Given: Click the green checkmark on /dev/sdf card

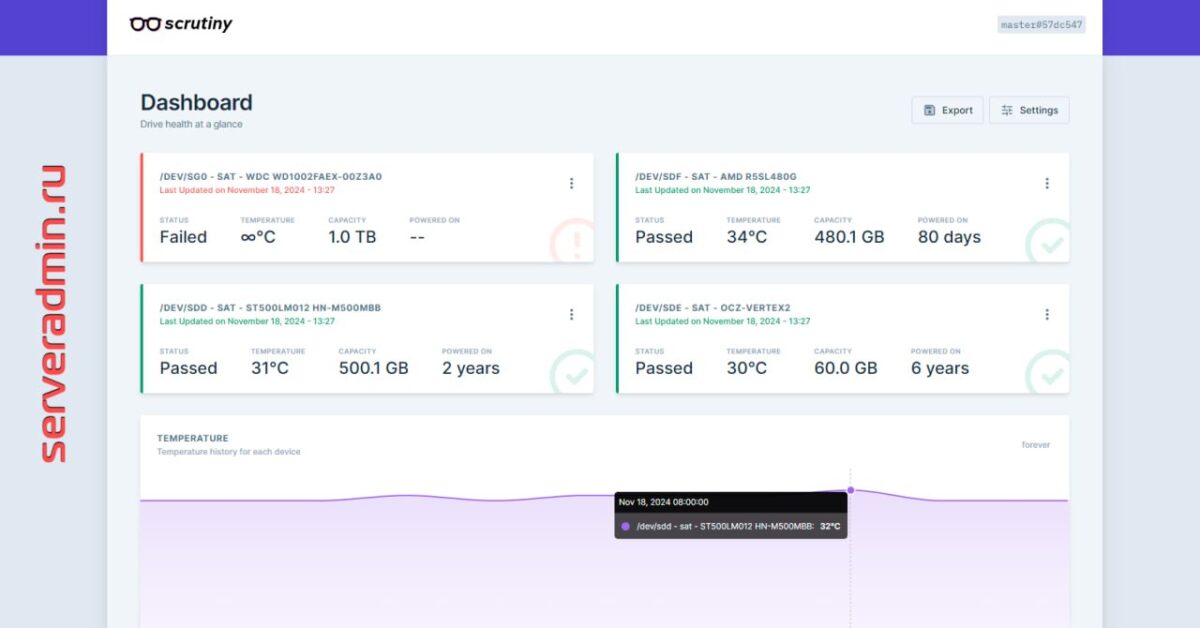Looking at the screenshot, I should 1050,239.
